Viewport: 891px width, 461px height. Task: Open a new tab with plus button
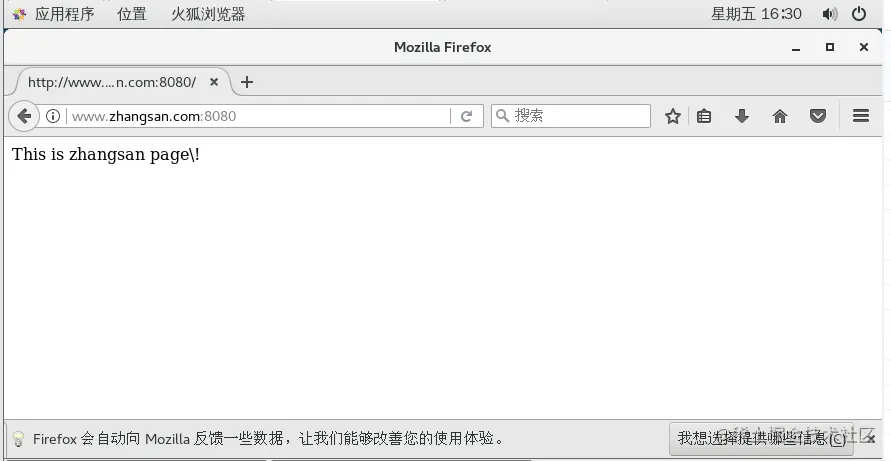(x=247, y=82)
